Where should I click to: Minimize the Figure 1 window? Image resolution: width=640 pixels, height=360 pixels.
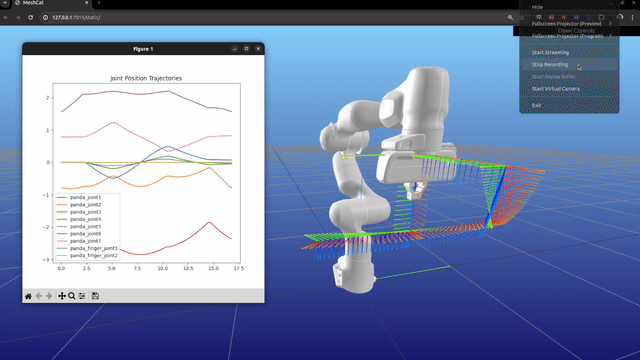pos(235,49)
